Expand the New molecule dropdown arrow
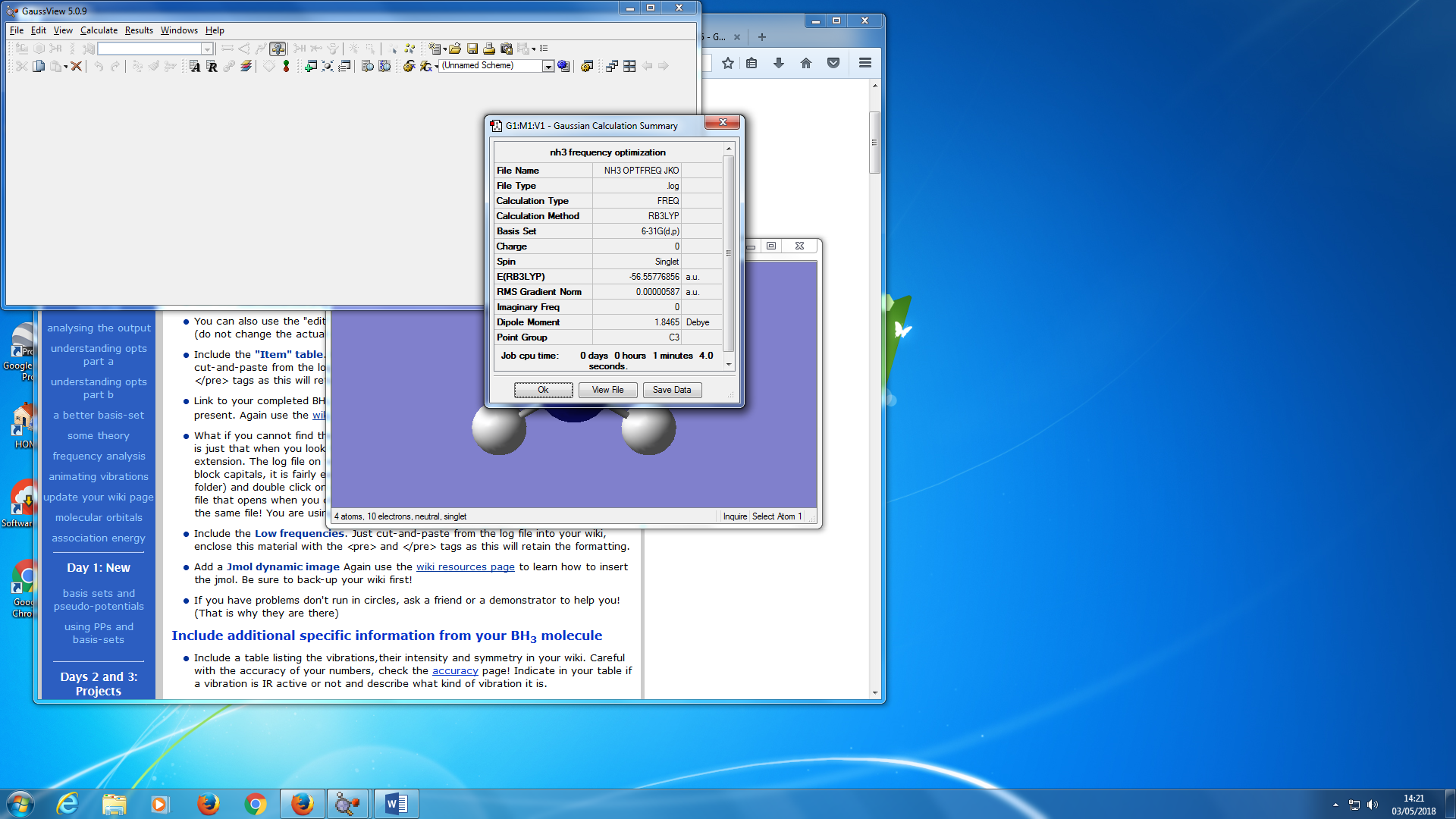The image size is (1456, 819). coord(445,49)
